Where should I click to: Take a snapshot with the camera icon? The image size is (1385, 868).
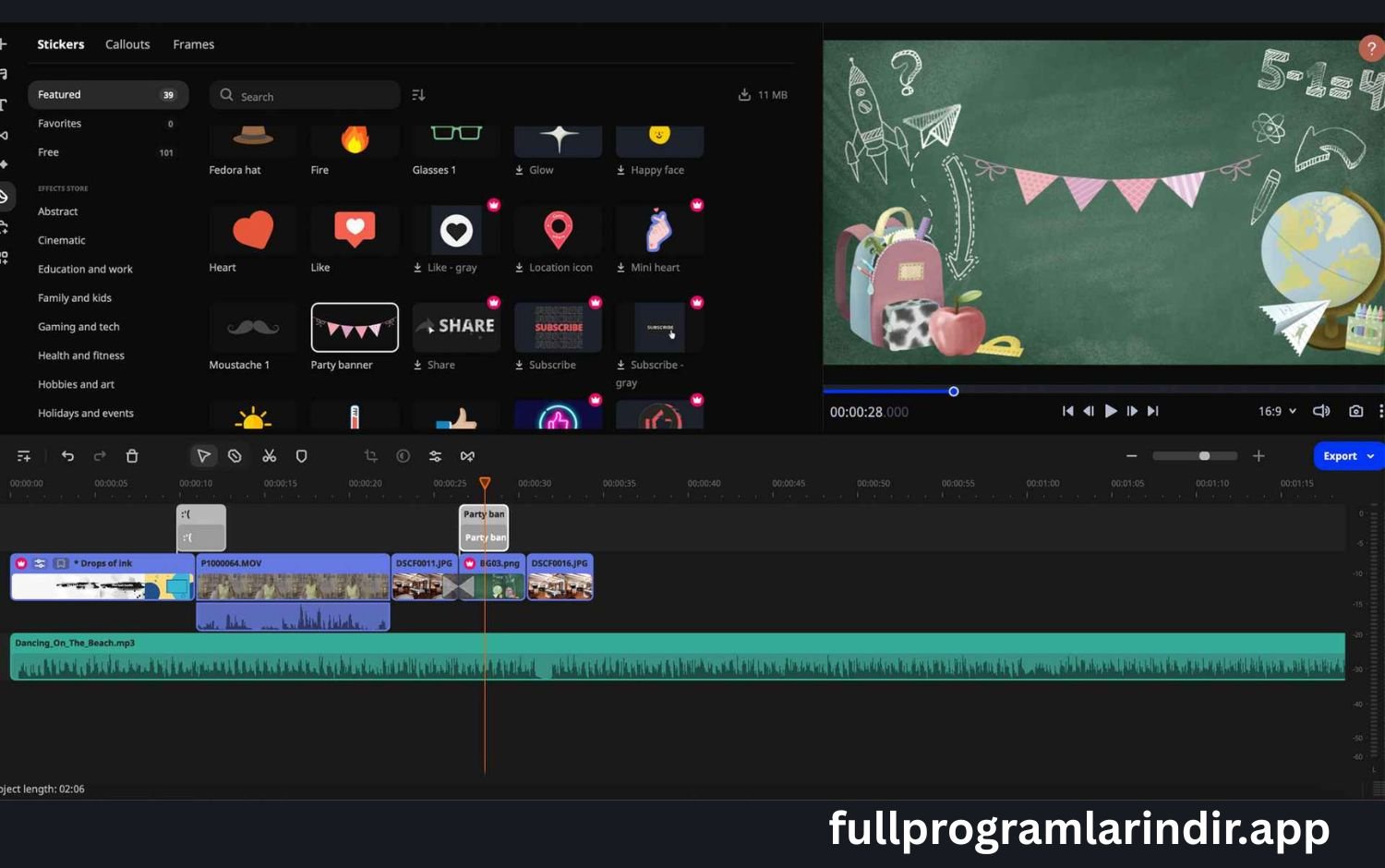(x=1356, y=411)
